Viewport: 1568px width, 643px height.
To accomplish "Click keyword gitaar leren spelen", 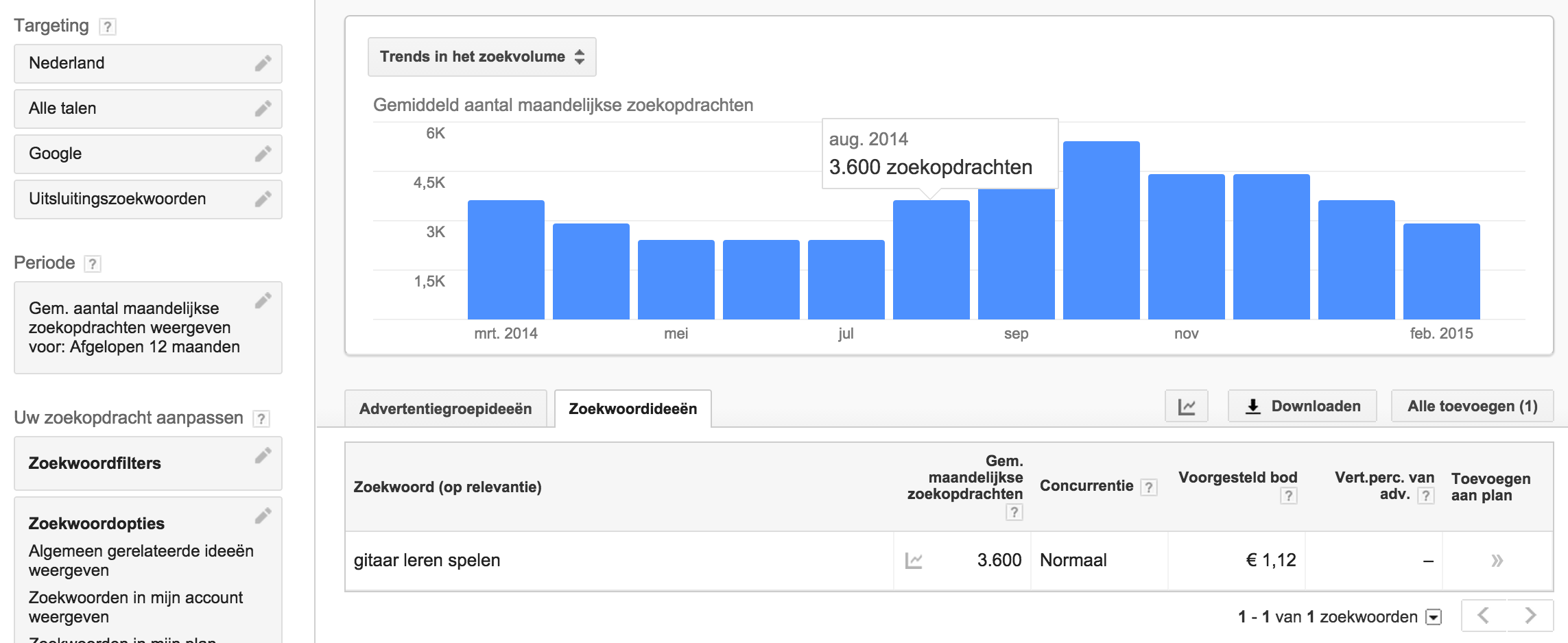I will coord(427,561).
